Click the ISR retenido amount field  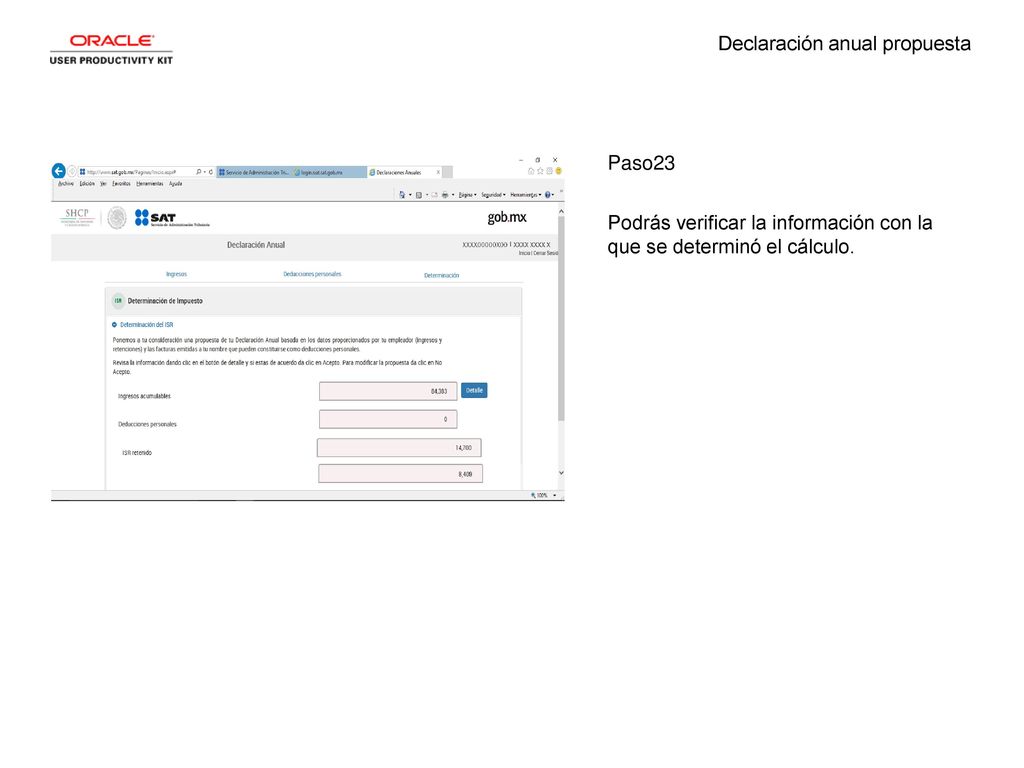pyautogui.click(x=399, y=447)
